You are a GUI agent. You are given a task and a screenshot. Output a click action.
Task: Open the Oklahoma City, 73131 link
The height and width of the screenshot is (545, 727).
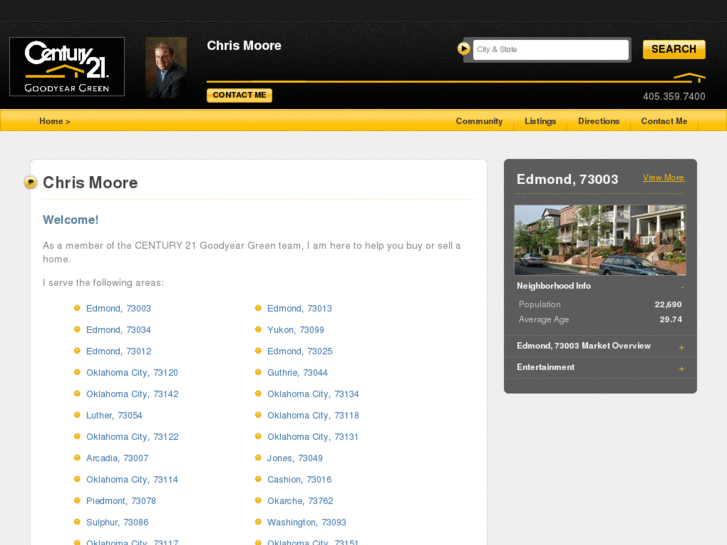313,436
